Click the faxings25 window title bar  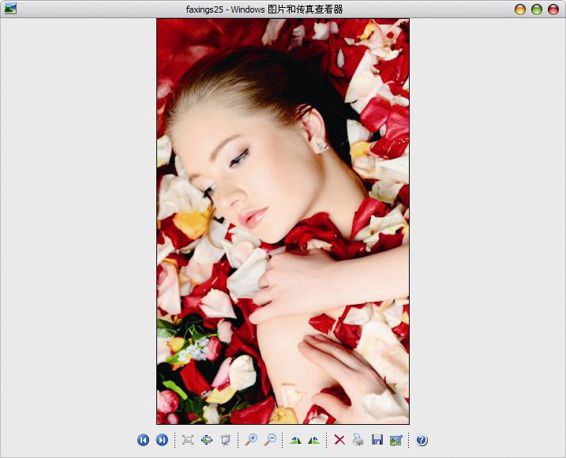click(264, 9)
